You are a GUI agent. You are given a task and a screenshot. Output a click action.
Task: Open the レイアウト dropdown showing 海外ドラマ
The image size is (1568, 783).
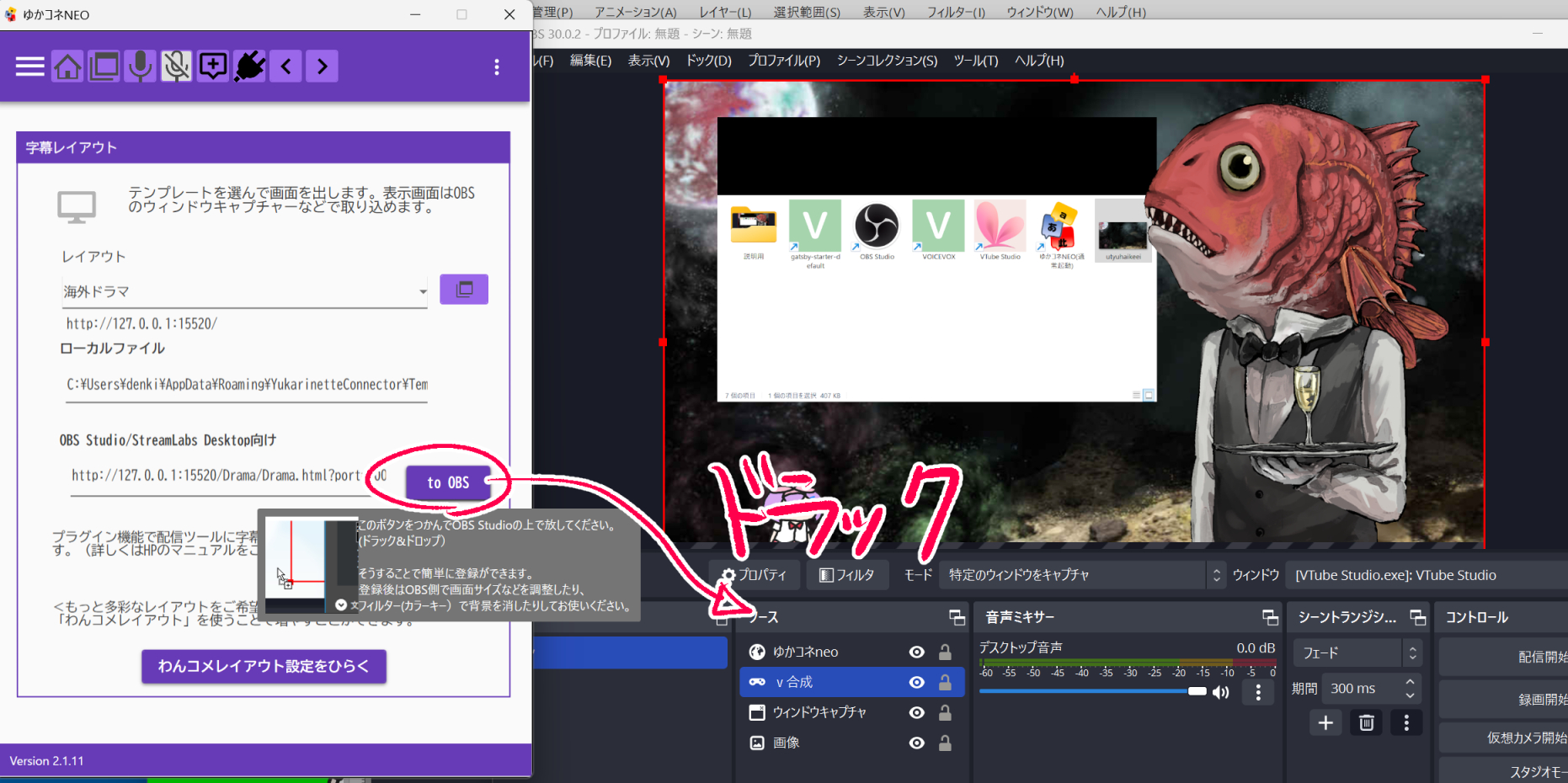click(245, 292)
